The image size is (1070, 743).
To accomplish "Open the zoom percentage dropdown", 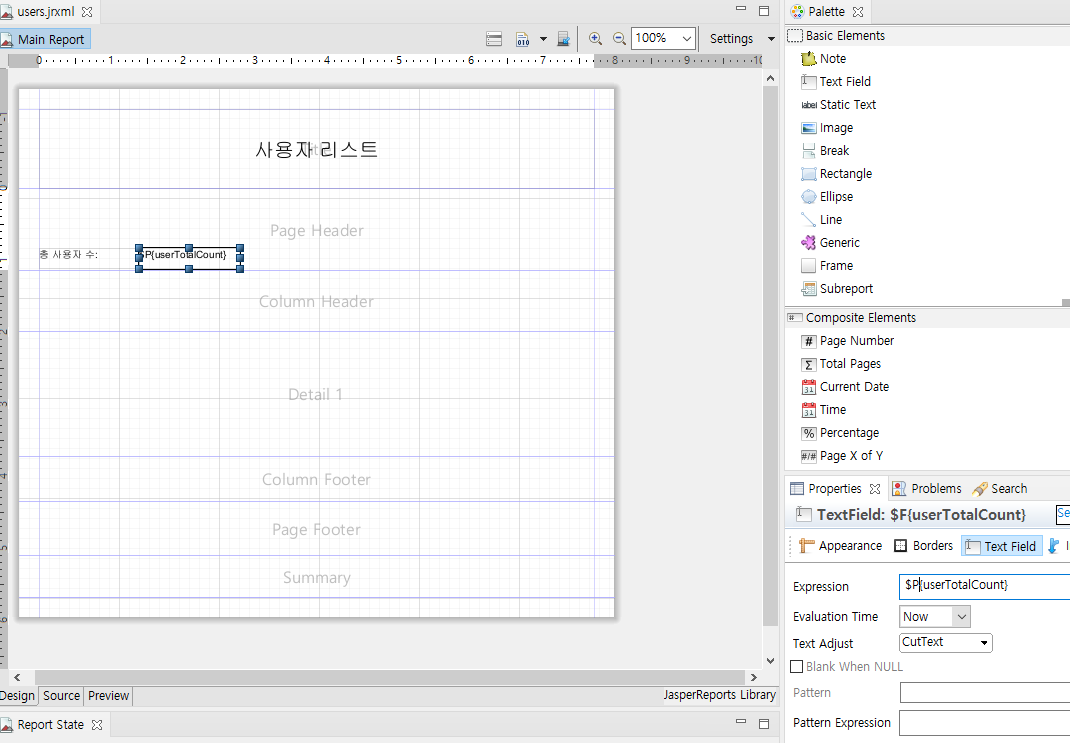I will [x=686, y=39].
